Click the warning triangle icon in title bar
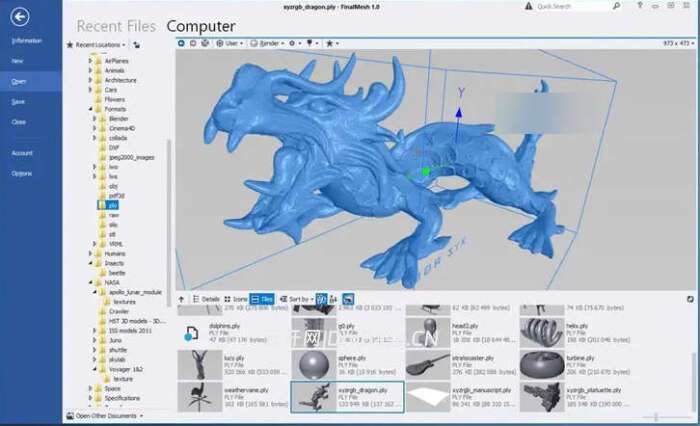 coord(529,6)
